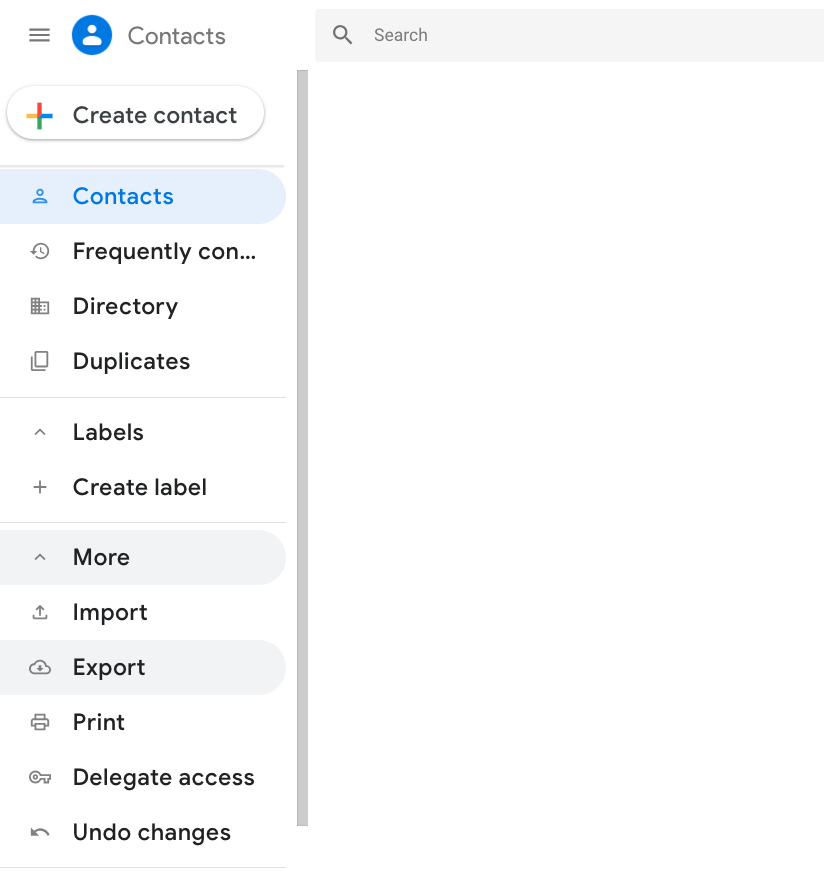Viewport: 824px width, 873px height.
Task: Click the Labels heading text
Action: tap(108, 432)
